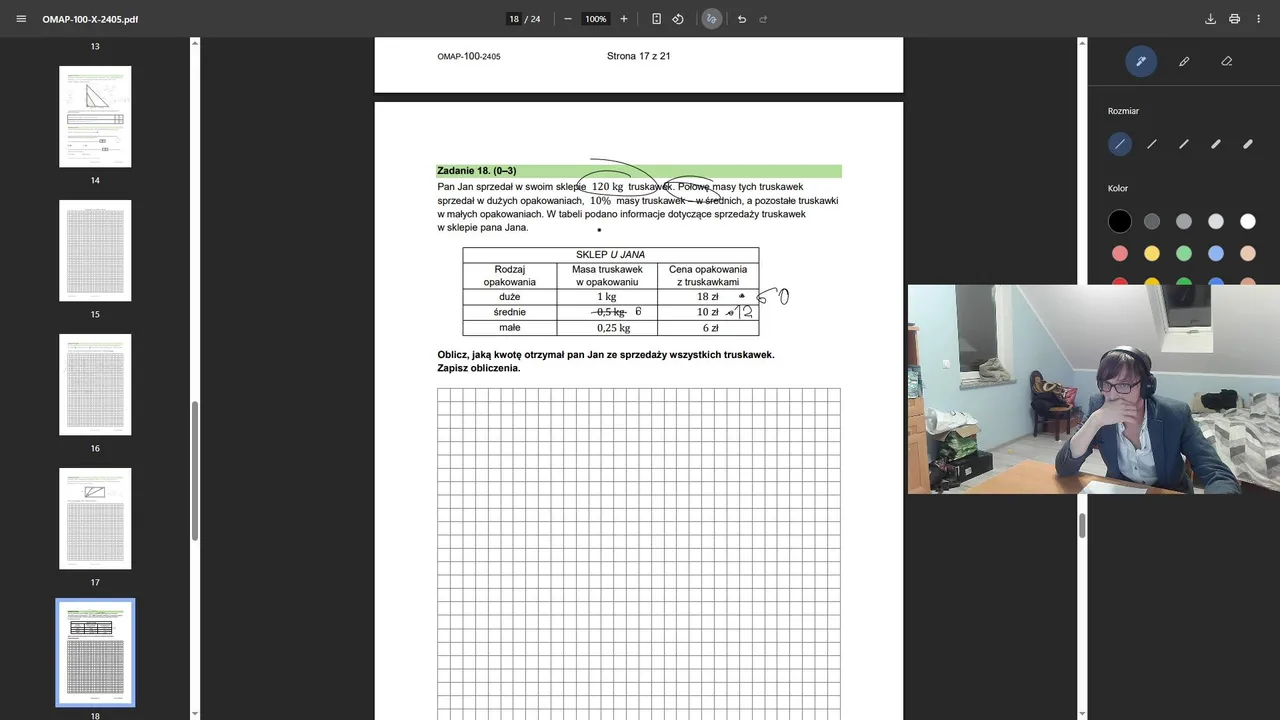Click thumbnail panel scroll-up arrow
The image size is (1280, 720).
195,43
